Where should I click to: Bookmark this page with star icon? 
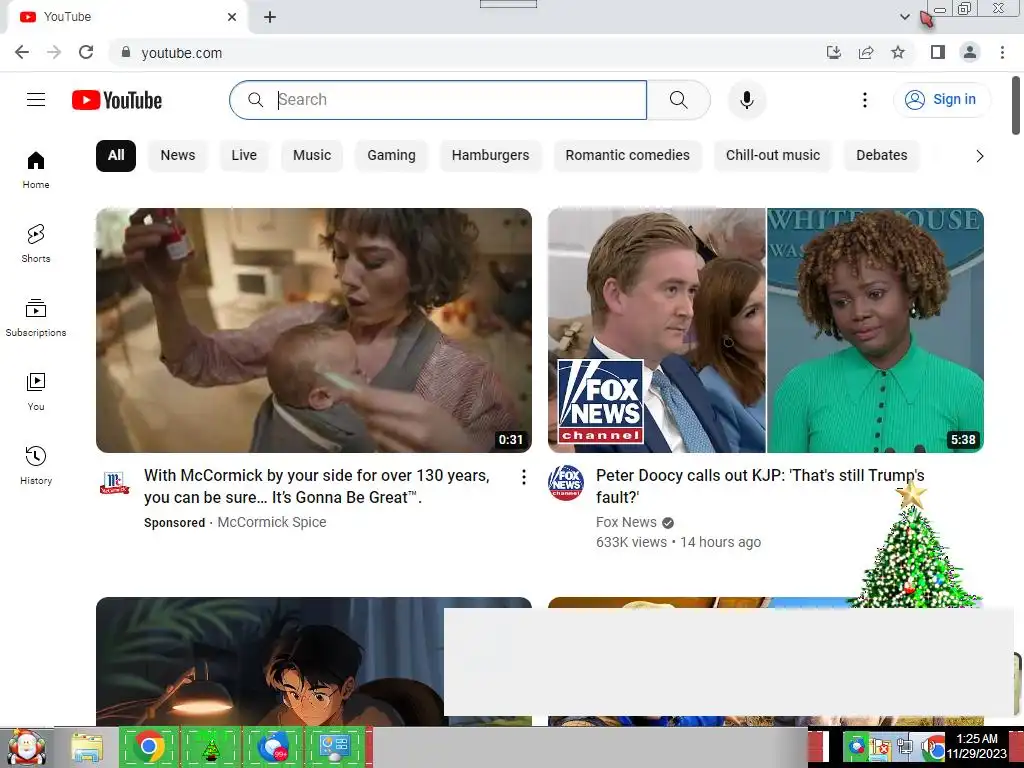pyautogui.click(x=898, y=52)
